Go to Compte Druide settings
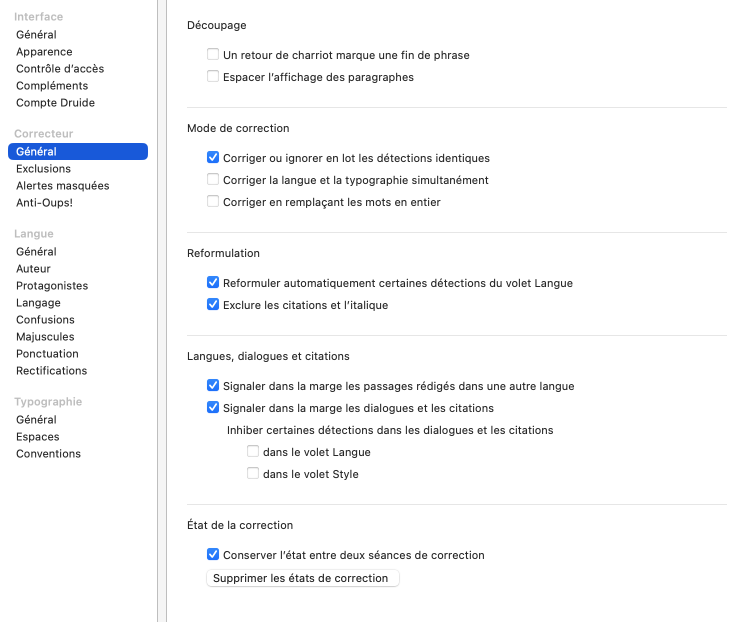The image size is (744, 622). point(55,103)
